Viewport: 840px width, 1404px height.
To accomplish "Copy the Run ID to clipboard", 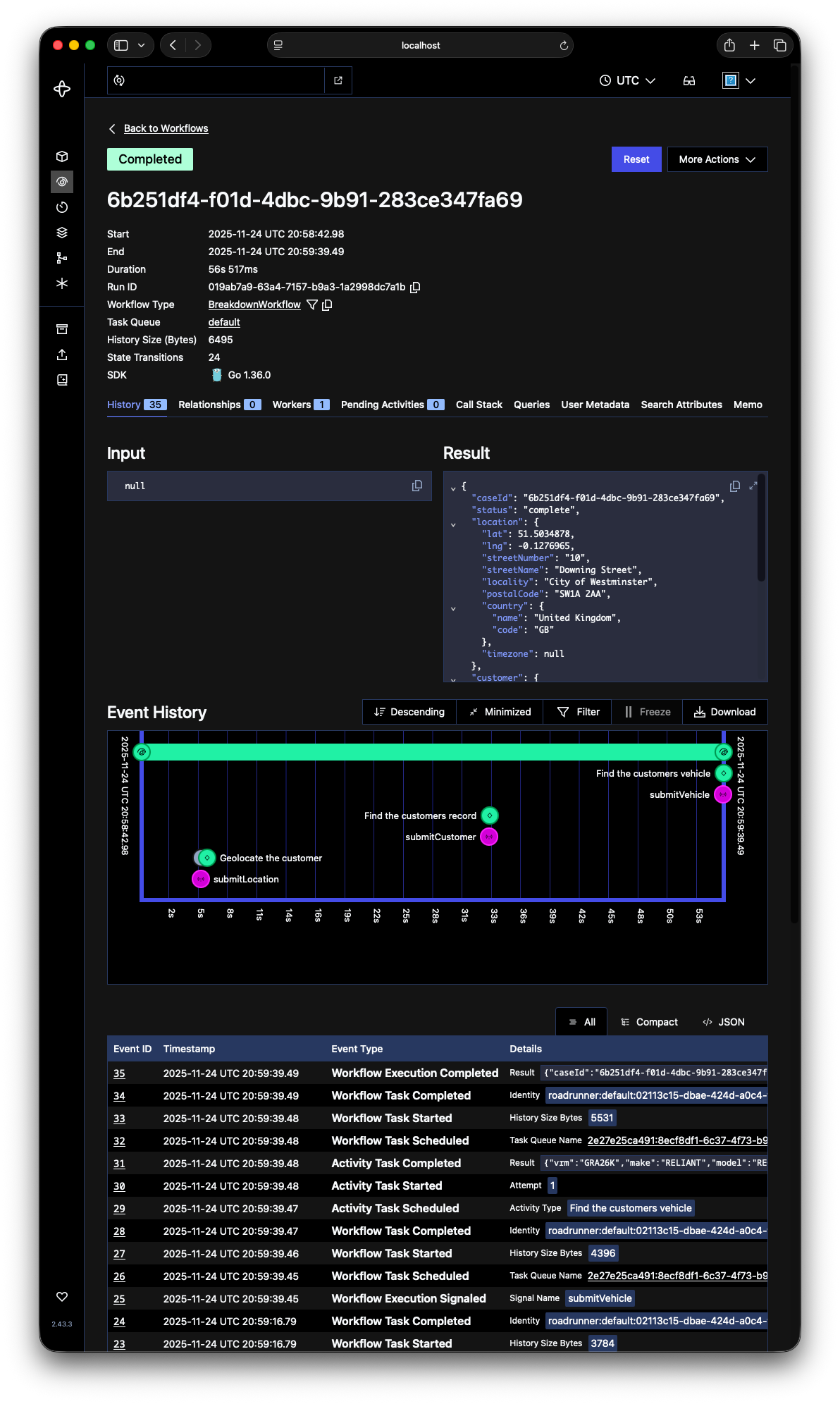I will (x=416, y=287).
